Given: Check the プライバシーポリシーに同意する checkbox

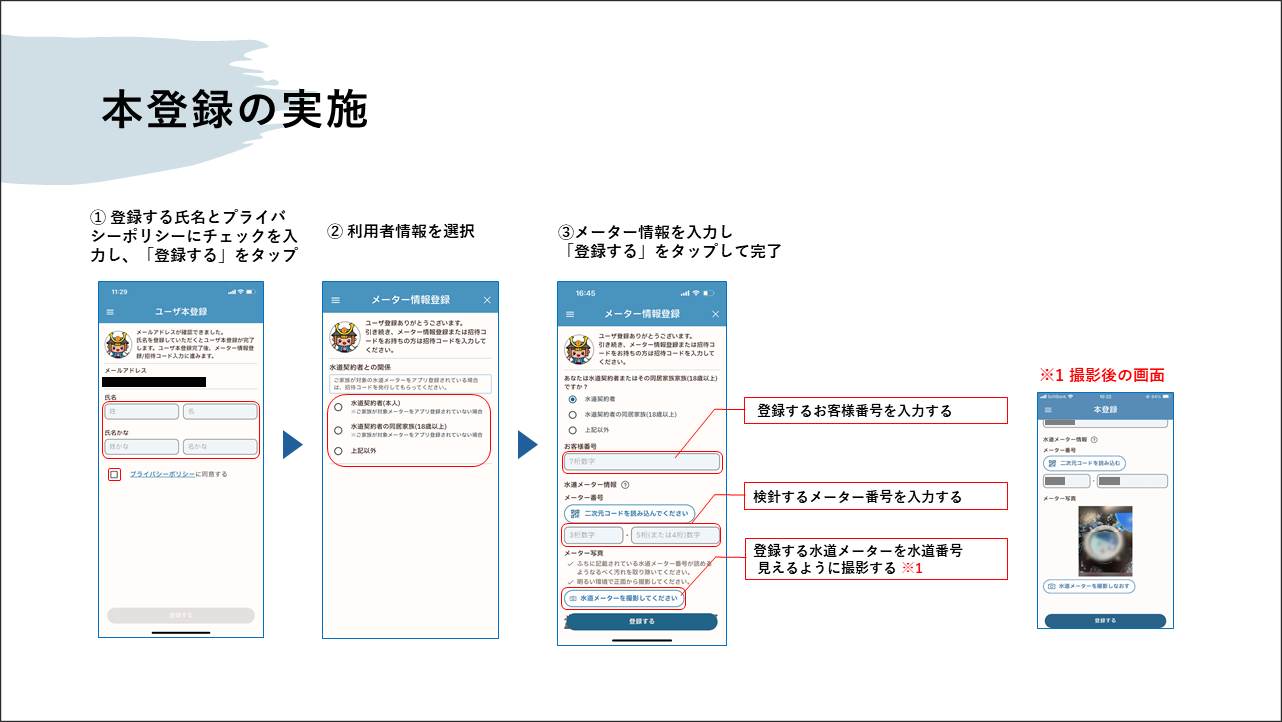Looking at the screenshot, I should (x=115, y=475).
